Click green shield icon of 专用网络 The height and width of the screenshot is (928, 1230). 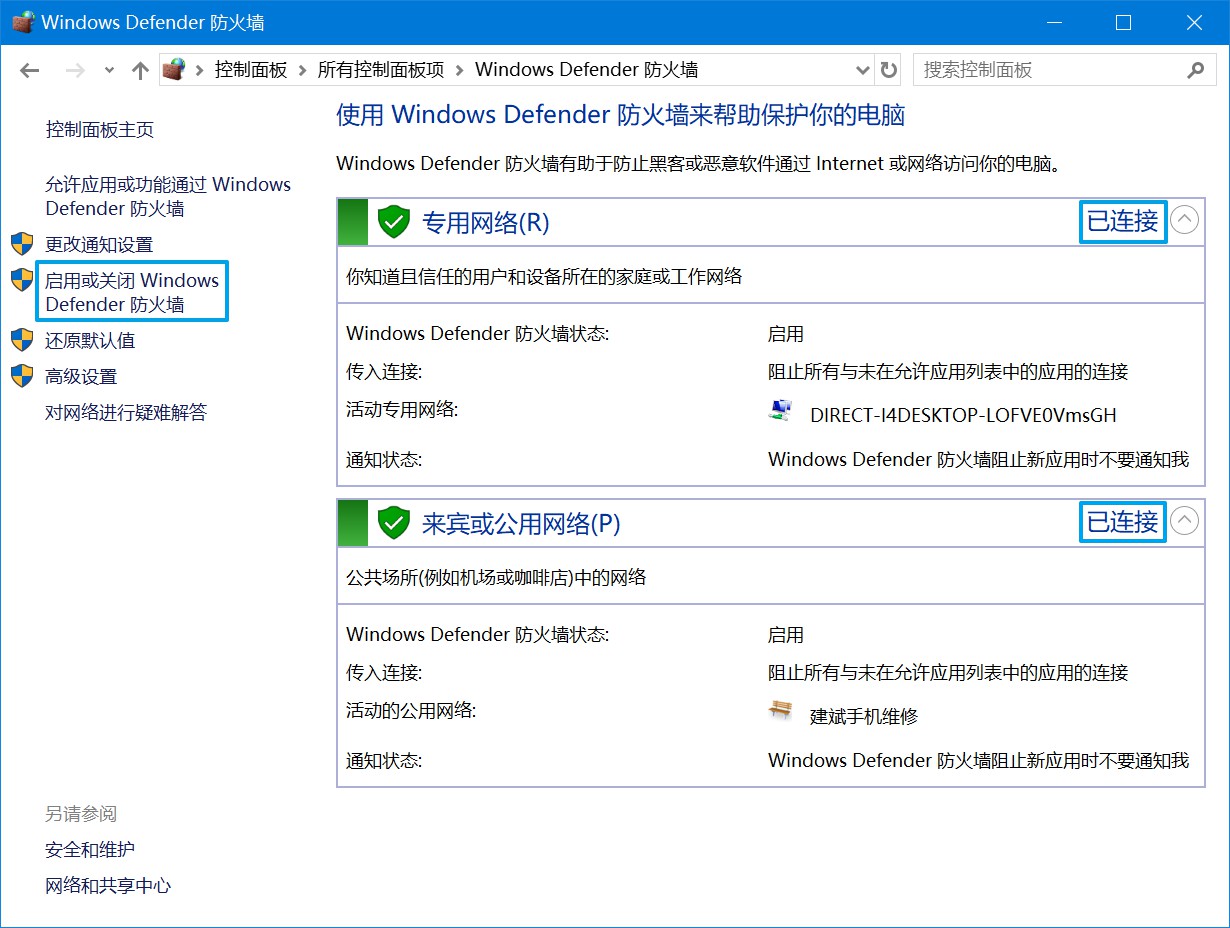pyautogui.click(x=394, y=222)
